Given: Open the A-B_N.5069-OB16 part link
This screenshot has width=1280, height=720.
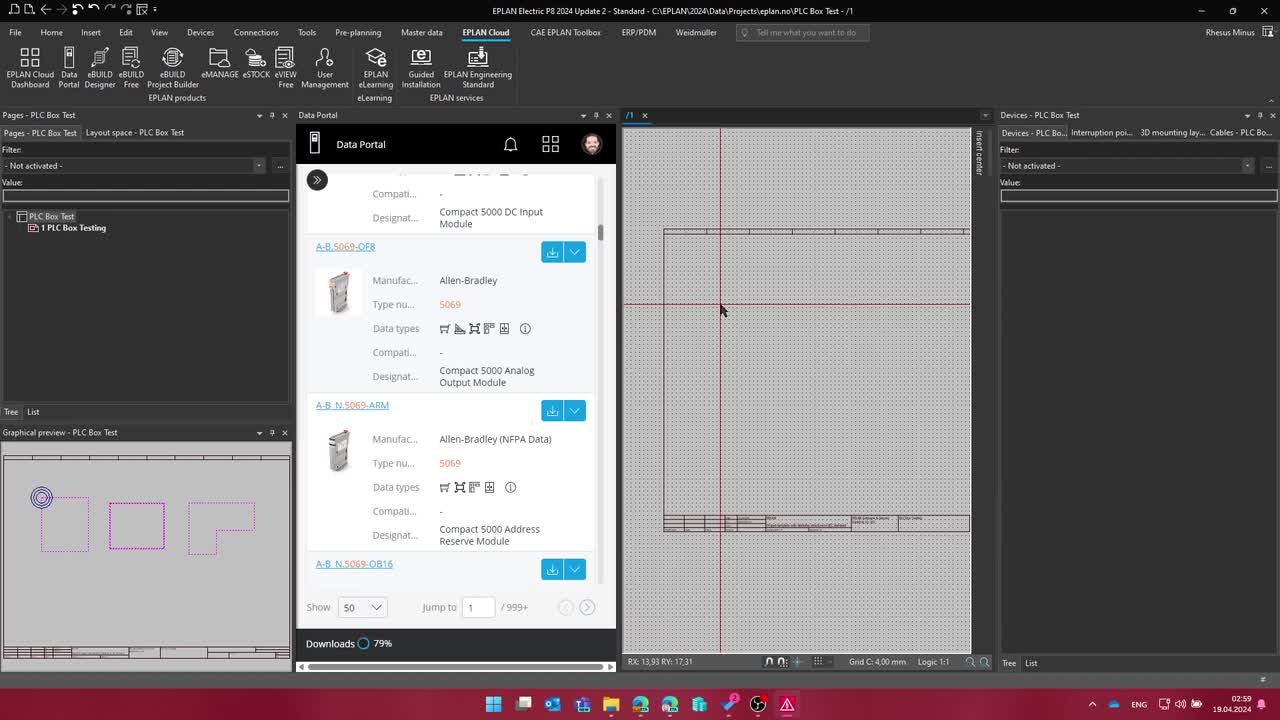Looking at the screenshot, I should [x=354, y=564].
